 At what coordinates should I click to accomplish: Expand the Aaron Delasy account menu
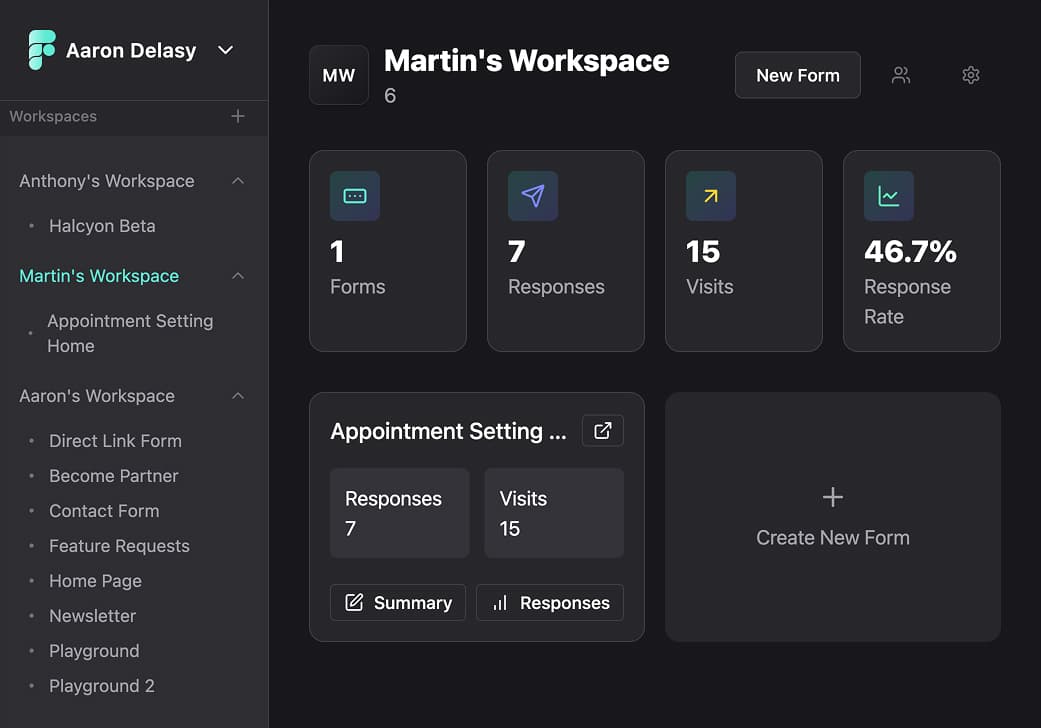click(225, 49)
